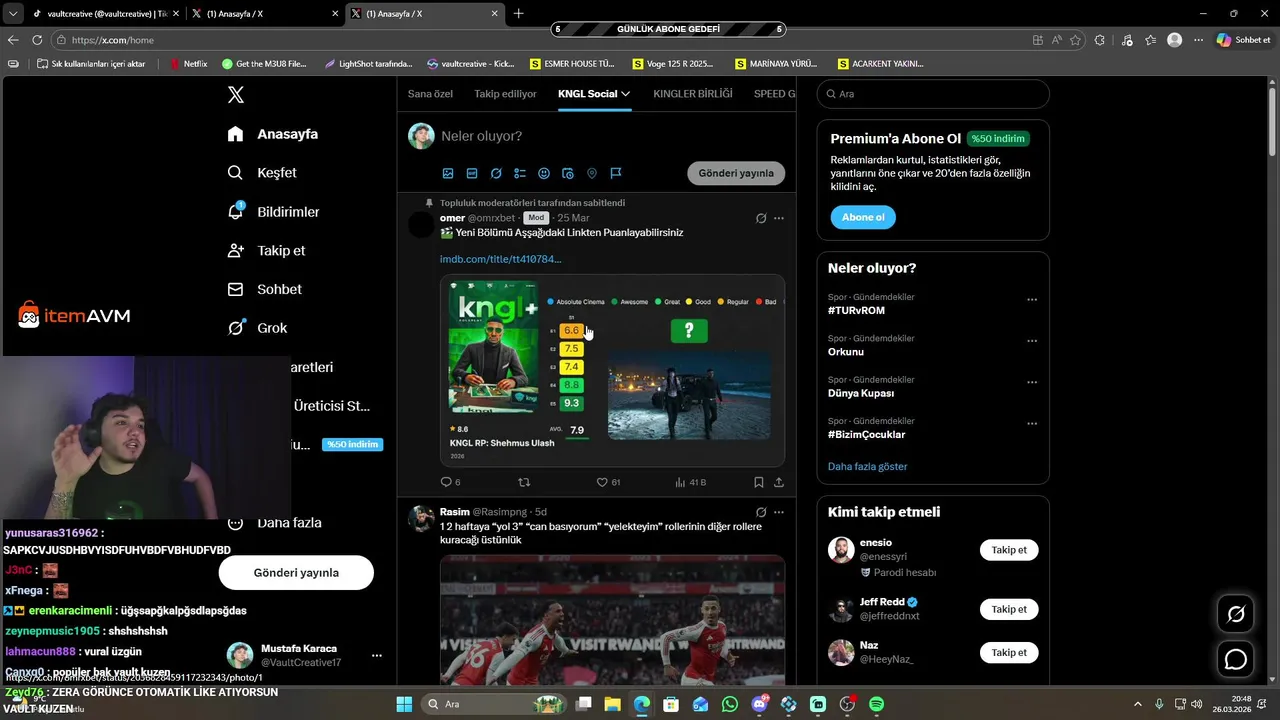Open WhatsApp in Windows taskbar
The width and height of the screenshot is (1280, 720).
point(730,705)
